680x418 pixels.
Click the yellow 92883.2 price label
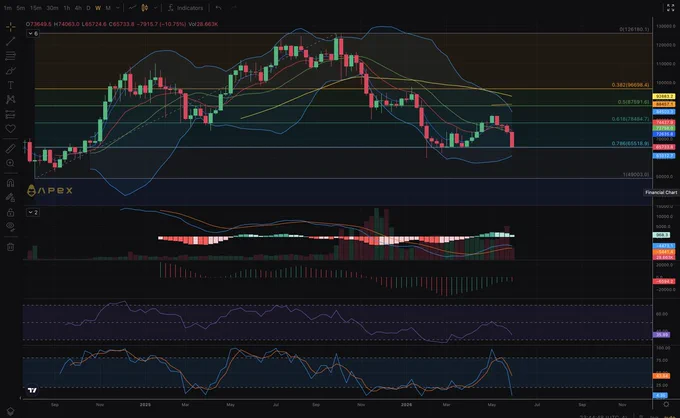click(664, 96)
